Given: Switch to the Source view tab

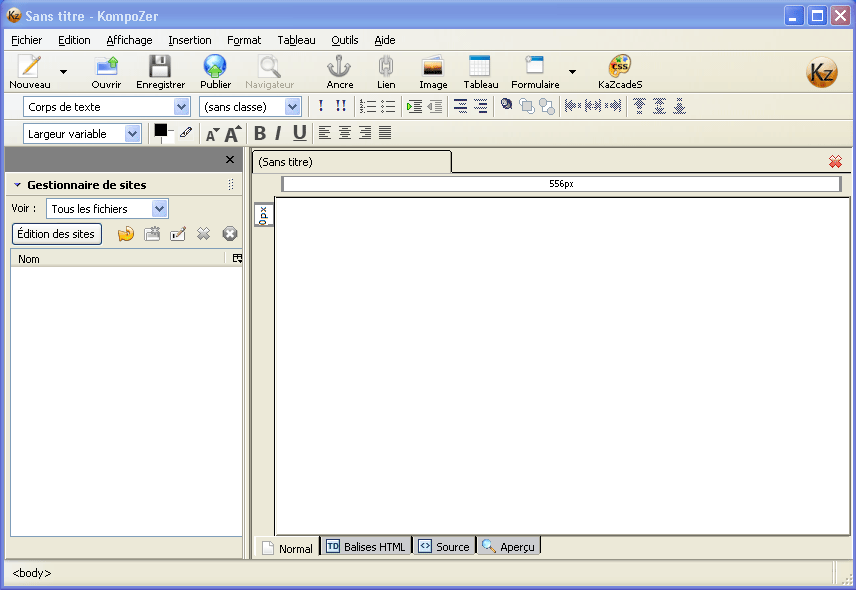Looking at the screenshot, I should [444, 546].
